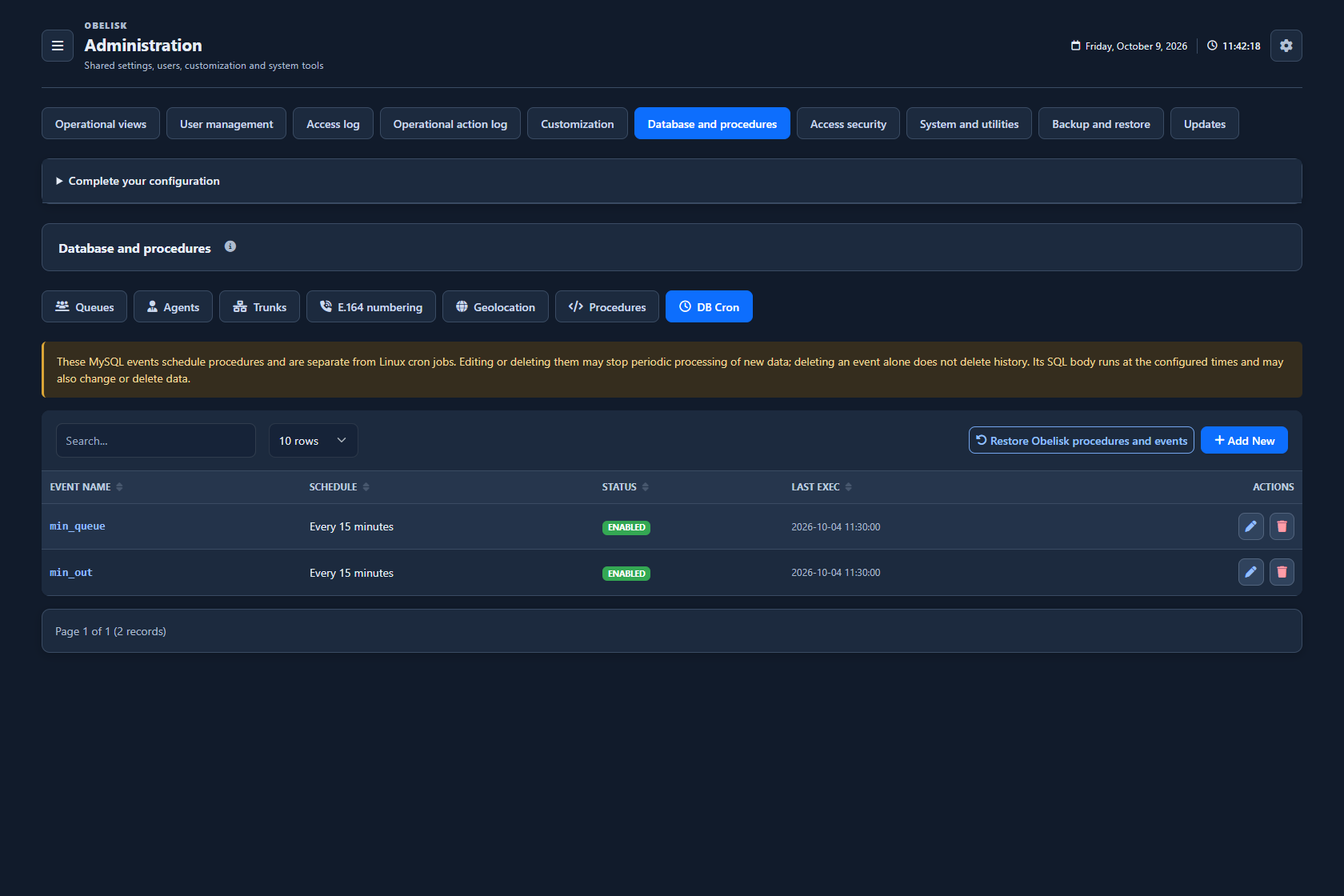This screenshot has height=896, width=1344.
Task: Select the DB Cron sub-tab
Action: [x=709, y=306]
